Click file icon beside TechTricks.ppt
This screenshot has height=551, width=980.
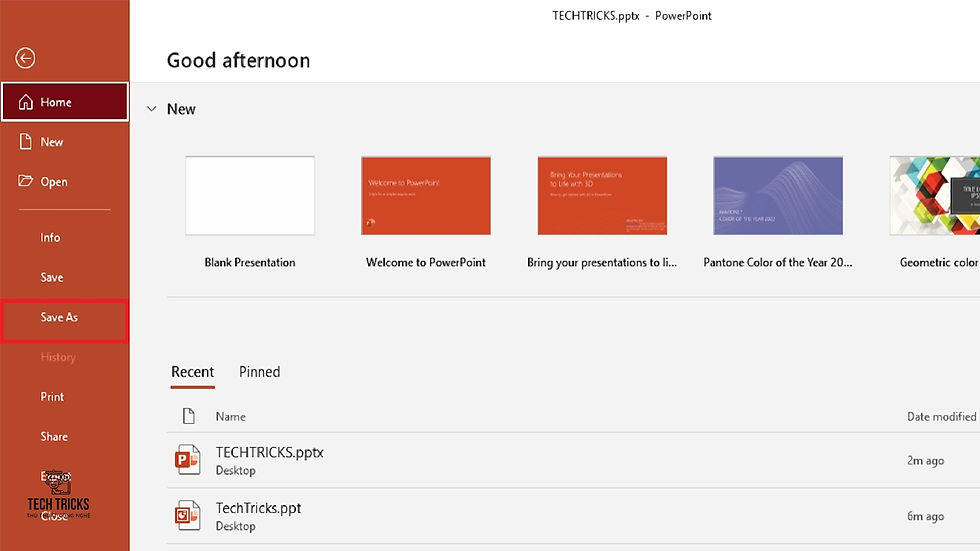click(x=188, y=515)
